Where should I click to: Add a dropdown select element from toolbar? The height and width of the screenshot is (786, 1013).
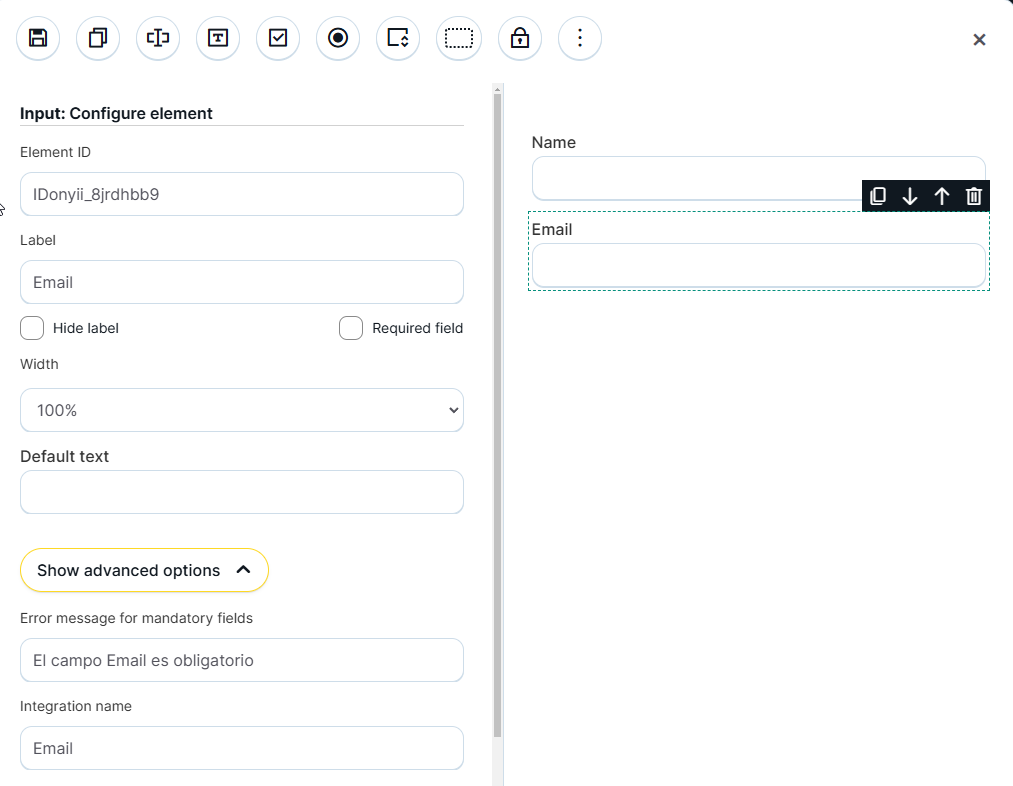[x=398, y=39]
